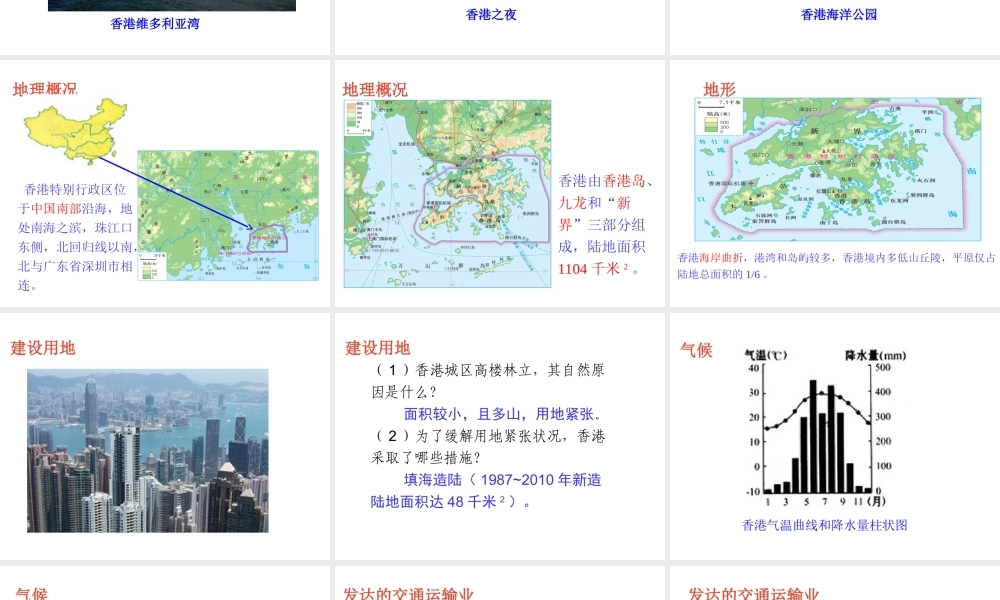Viewport: 1000px width, 600px height.
Task: Click the red heading 建设用地 above the skyline photo
Action: [x=43, y=348]
